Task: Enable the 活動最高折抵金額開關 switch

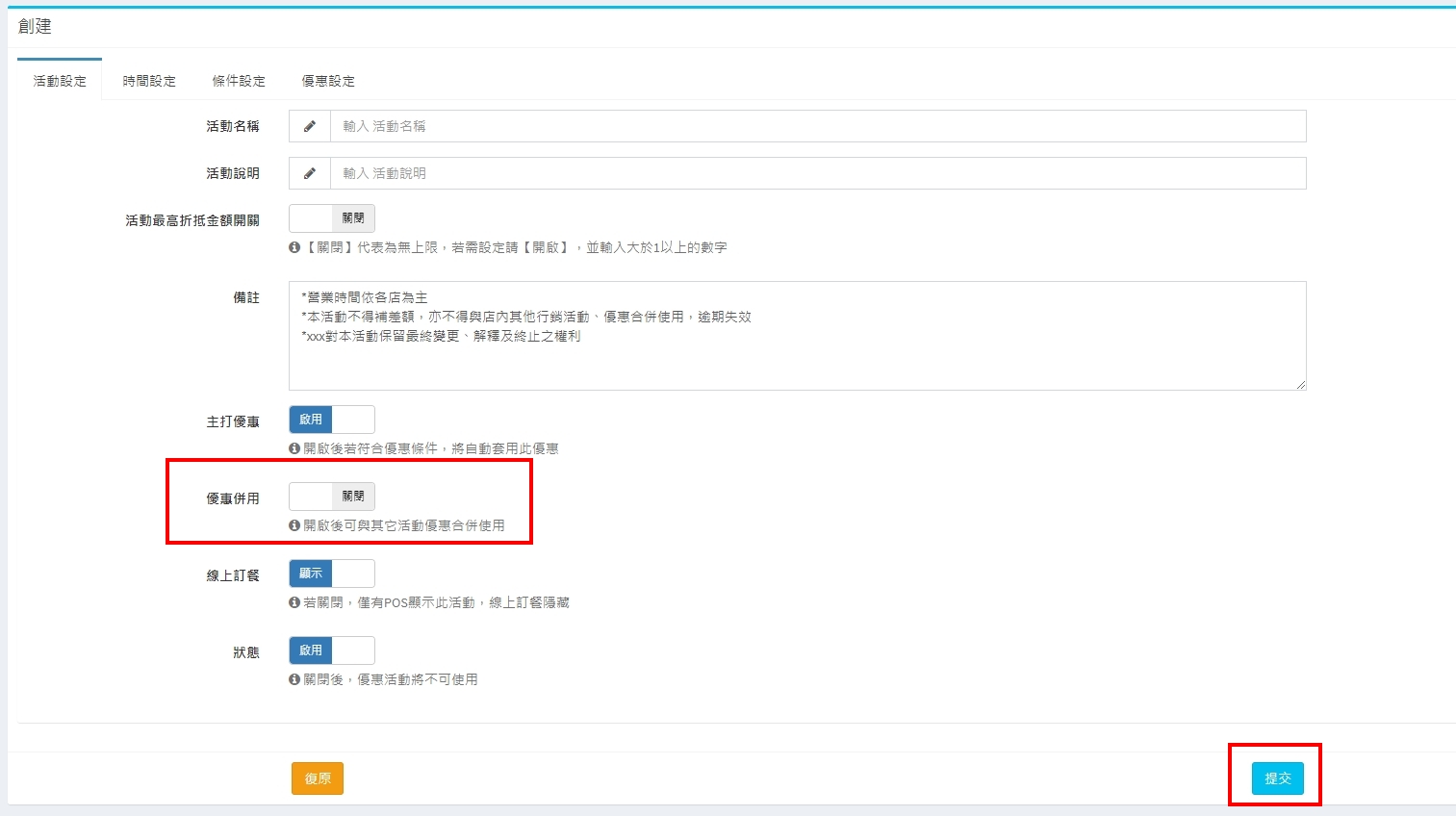Action: [x=332, y=218]
